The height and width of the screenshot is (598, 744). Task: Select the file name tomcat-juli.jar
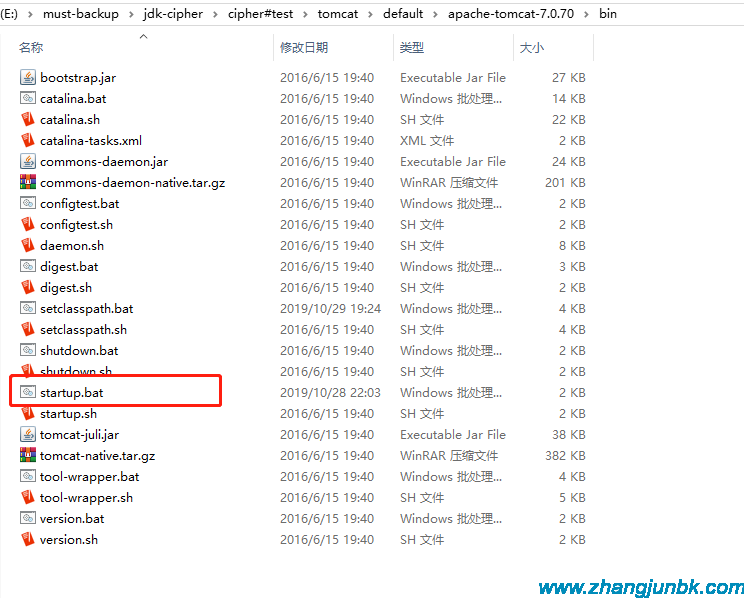[x=80, y=435]
